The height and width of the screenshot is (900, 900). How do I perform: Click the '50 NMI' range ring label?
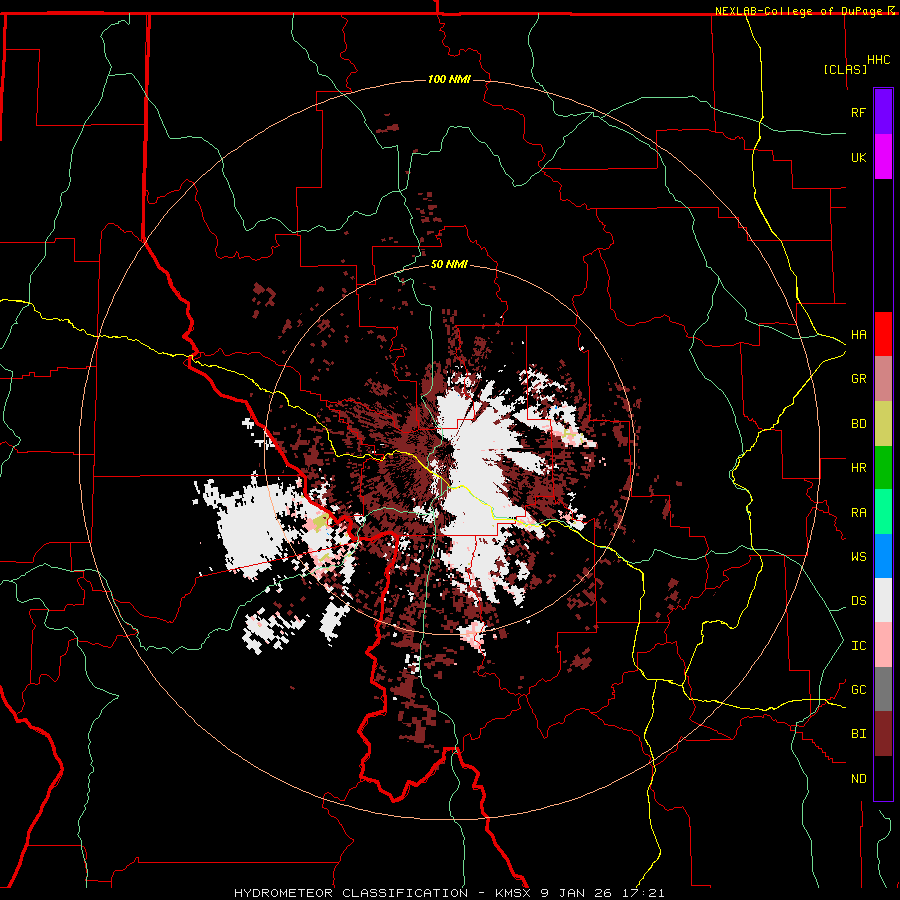pyautogui.click(x=449, y=265)
